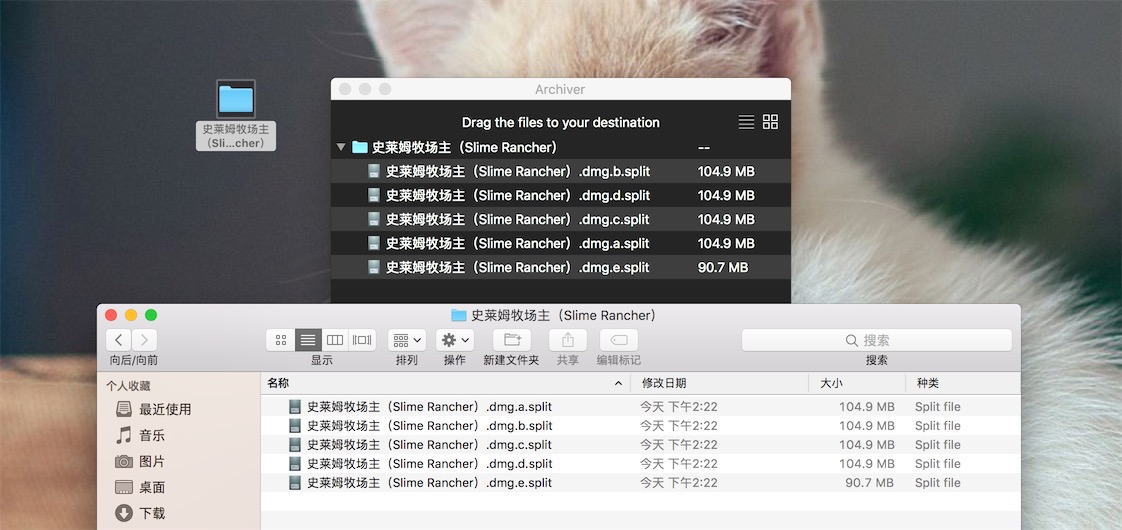The width and height of the screenshot is (1122, 530).
Task: Sort by 大小 column header
Action: [857, 383]
